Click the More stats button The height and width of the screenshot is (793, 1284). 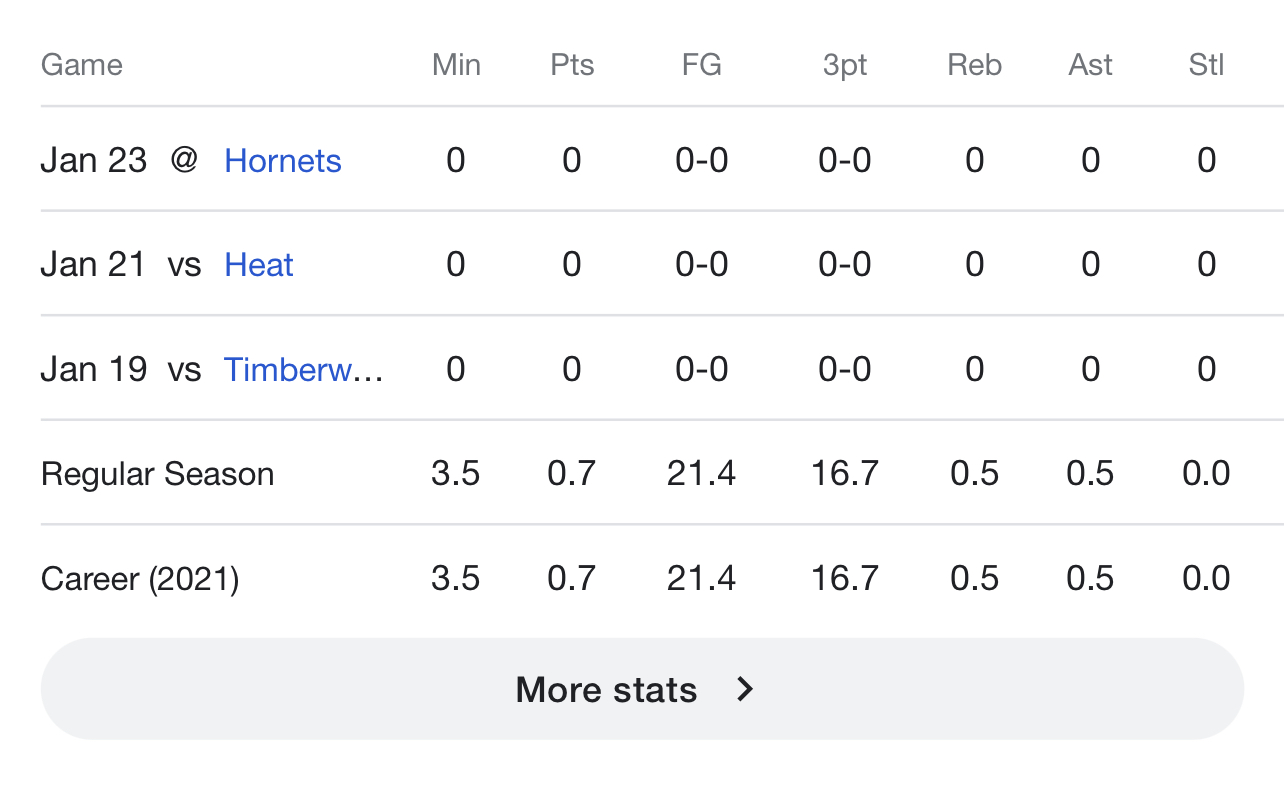642,689
